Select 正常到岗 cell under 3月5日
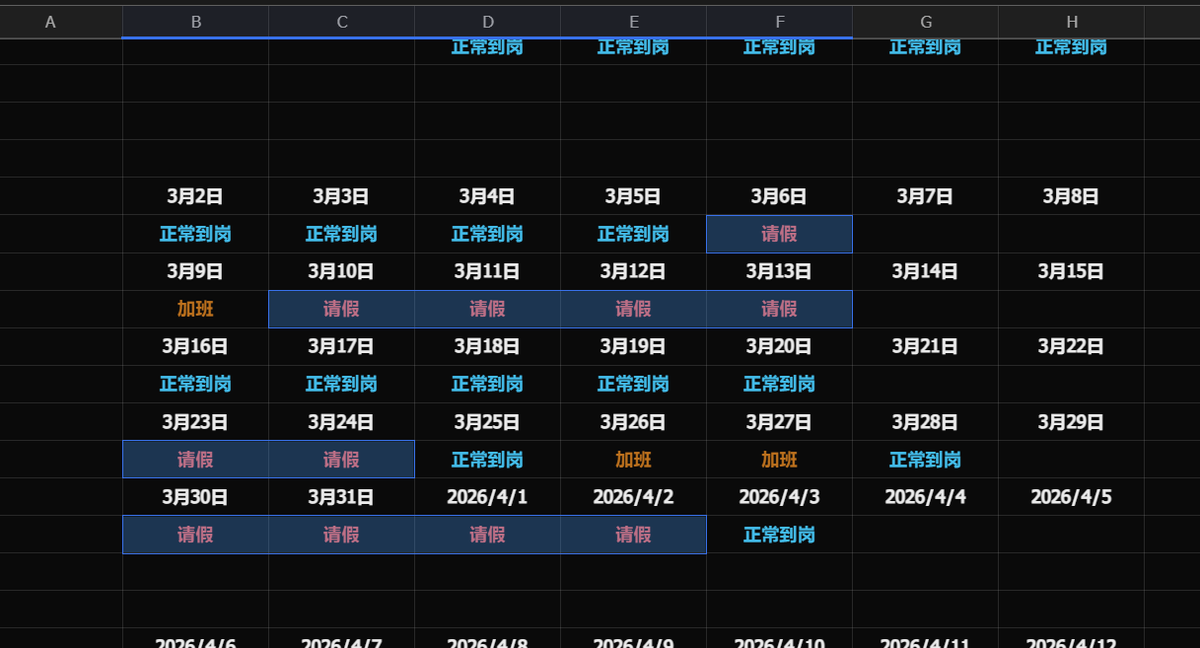The image size is (1200, 648). (634, 234)
